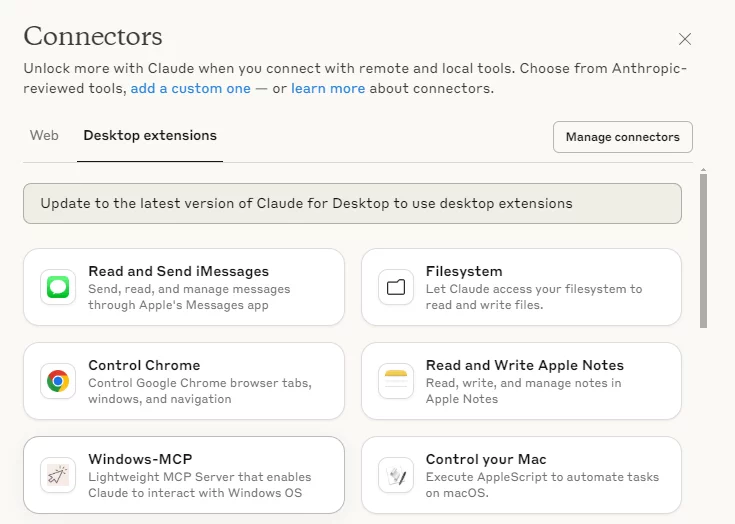Click the green iMessages app icon
Viewport: 735px width, 524px height.
click(x=58, y=287)
